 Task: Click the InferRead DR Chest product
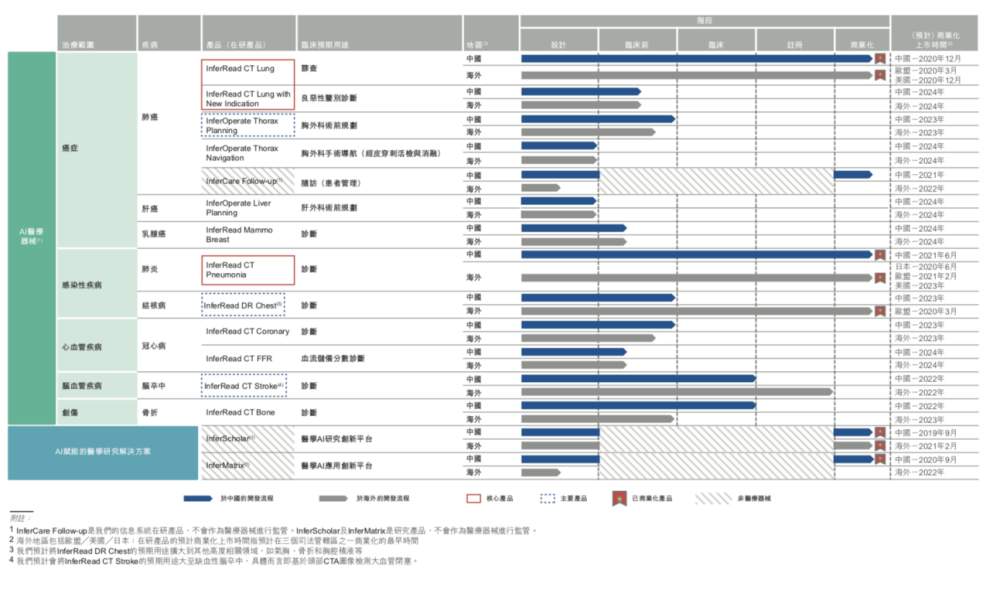pos(243,304)
